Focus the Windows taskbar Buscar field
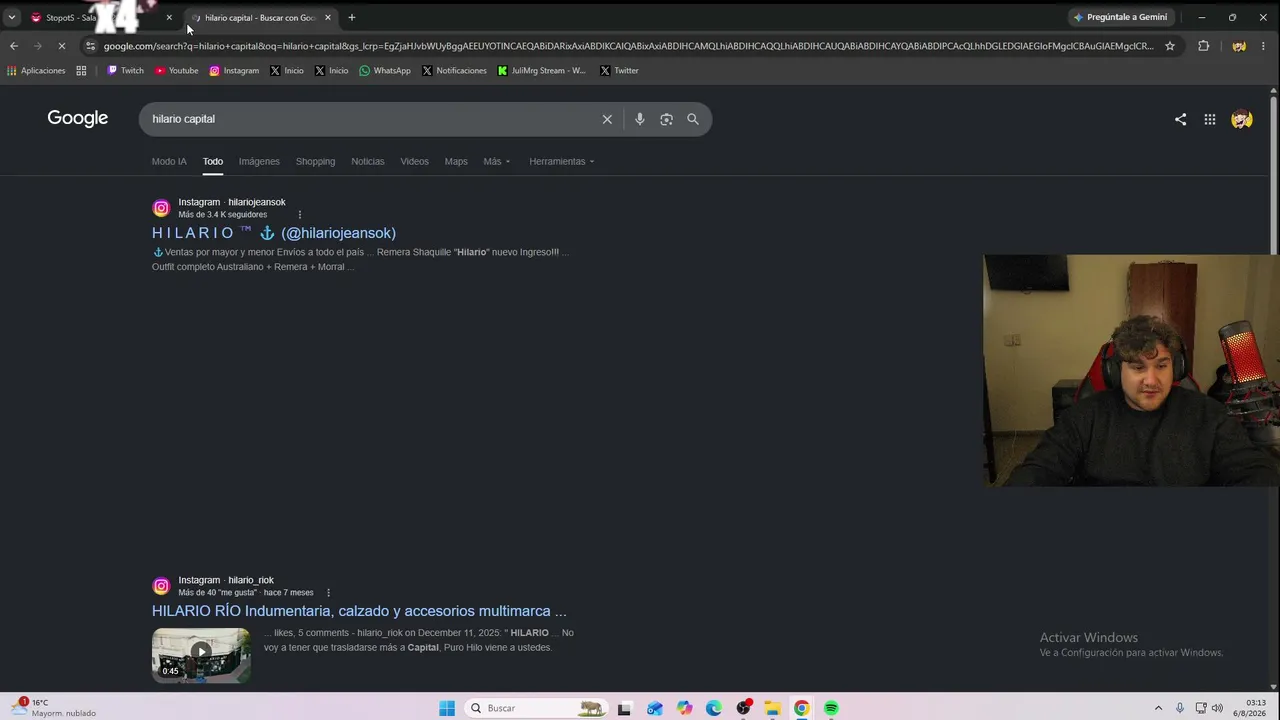The width and height of the screenshot is (1280, 720). pos(537,708)
